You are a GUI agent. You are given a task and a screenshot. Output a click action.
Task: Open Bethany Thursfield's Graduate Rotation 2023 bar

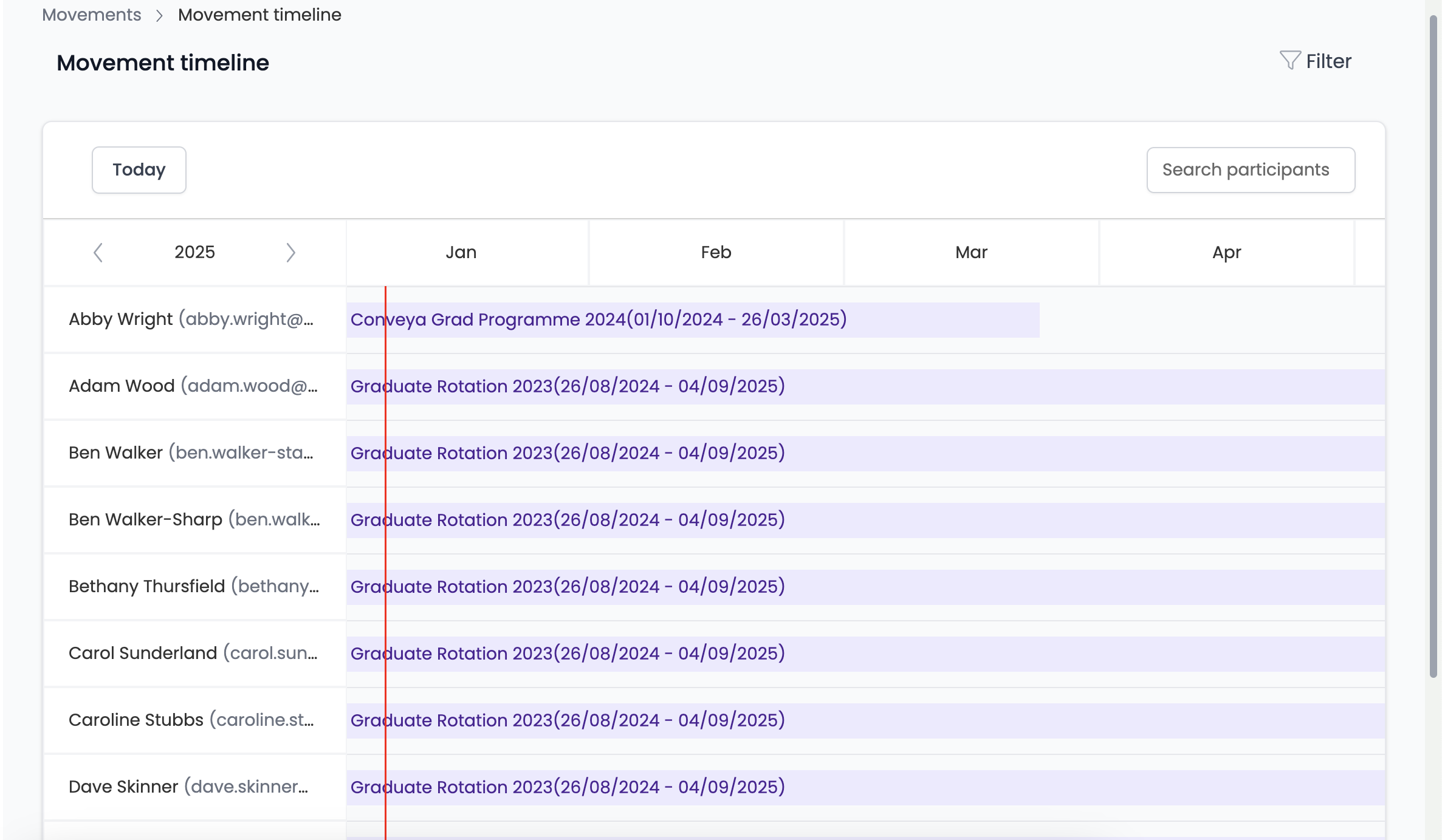866,587
